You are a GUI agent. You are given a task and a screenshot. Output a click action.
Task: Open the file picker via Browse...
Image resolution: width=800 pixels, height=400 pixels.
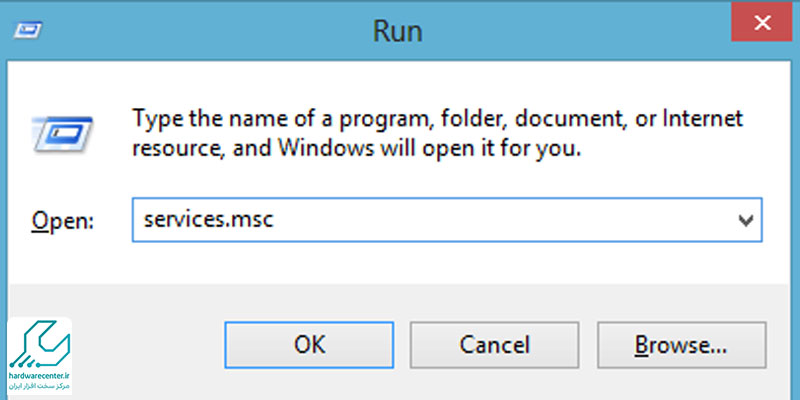tap(681, 345)
